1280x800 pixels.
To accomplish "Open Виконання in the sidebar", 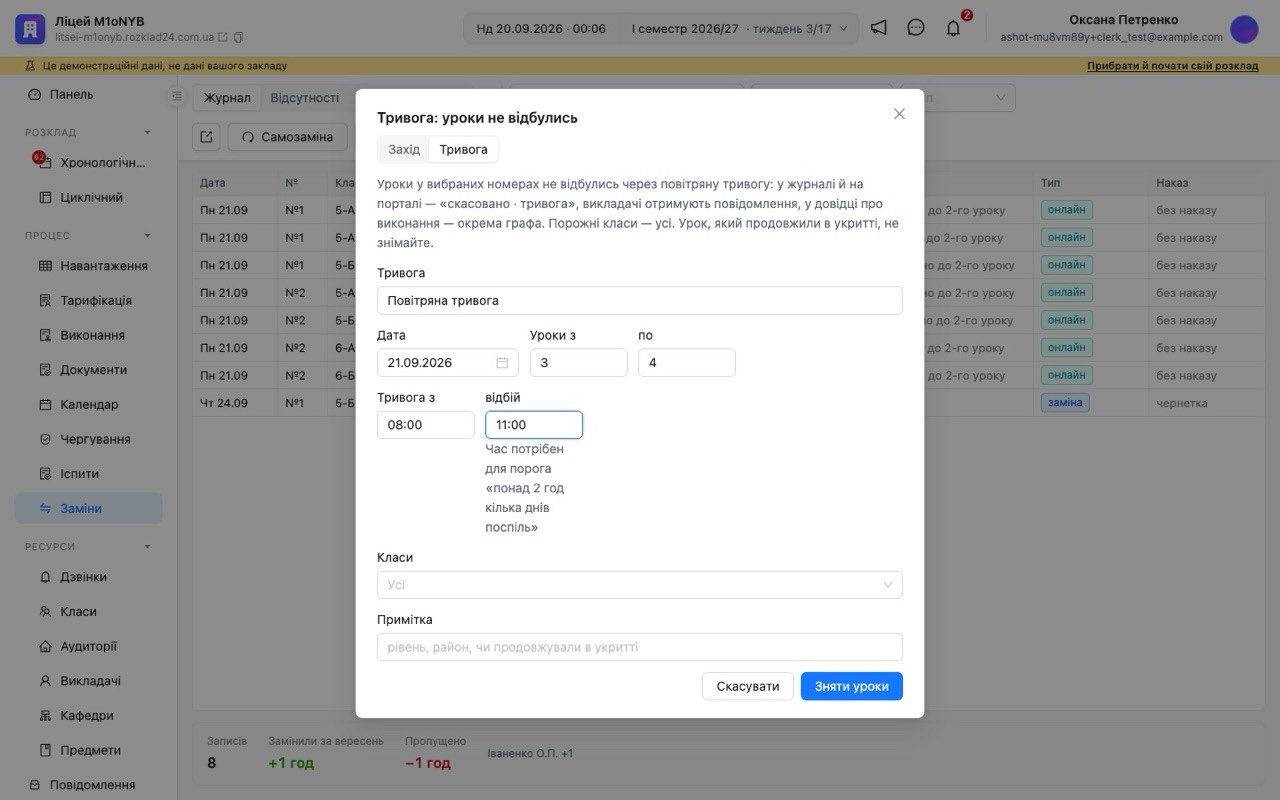I will (88, 335).
